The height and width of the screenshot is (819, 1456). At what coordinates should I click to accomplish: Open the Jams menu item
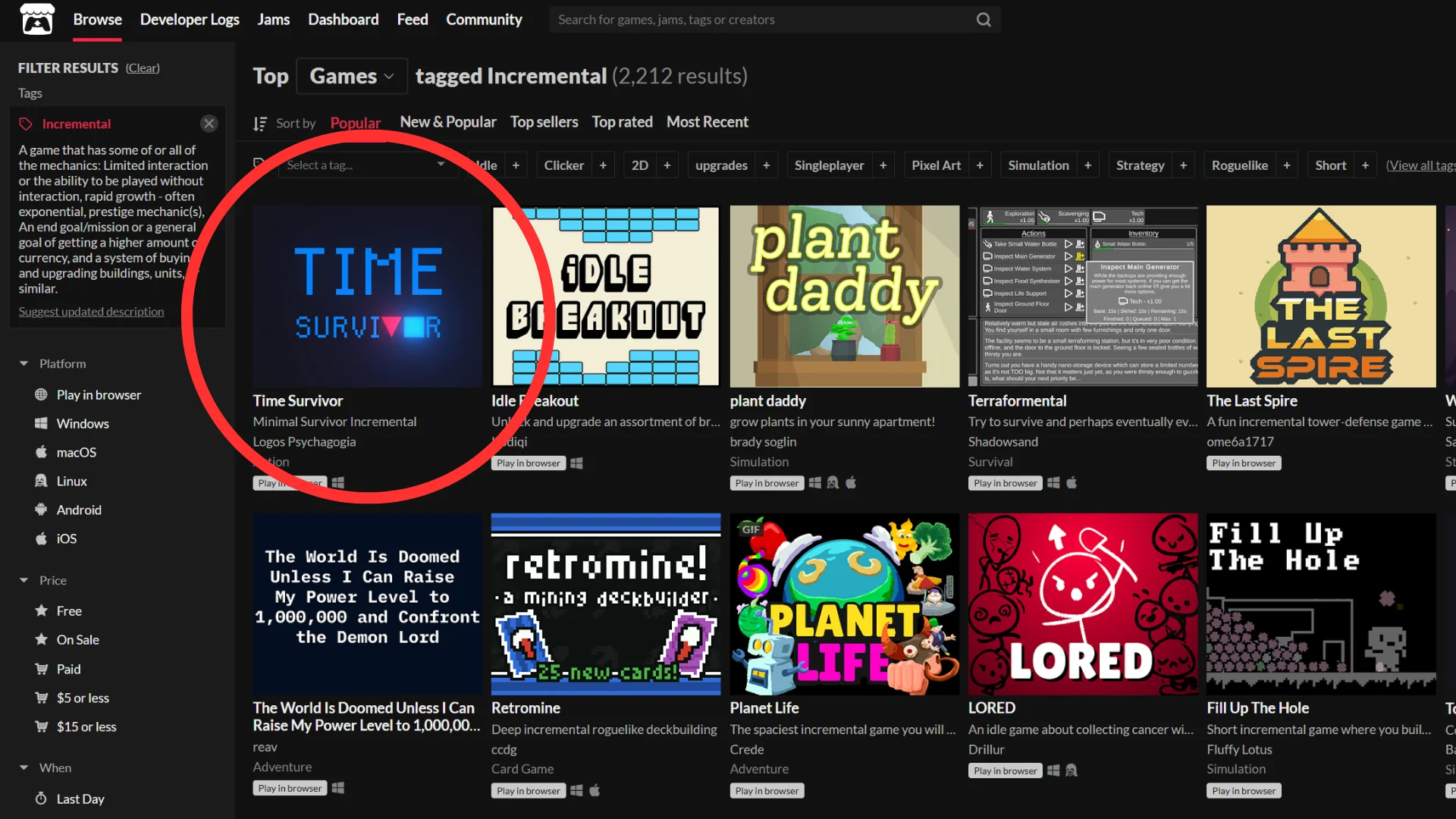[x=273, y=20]
